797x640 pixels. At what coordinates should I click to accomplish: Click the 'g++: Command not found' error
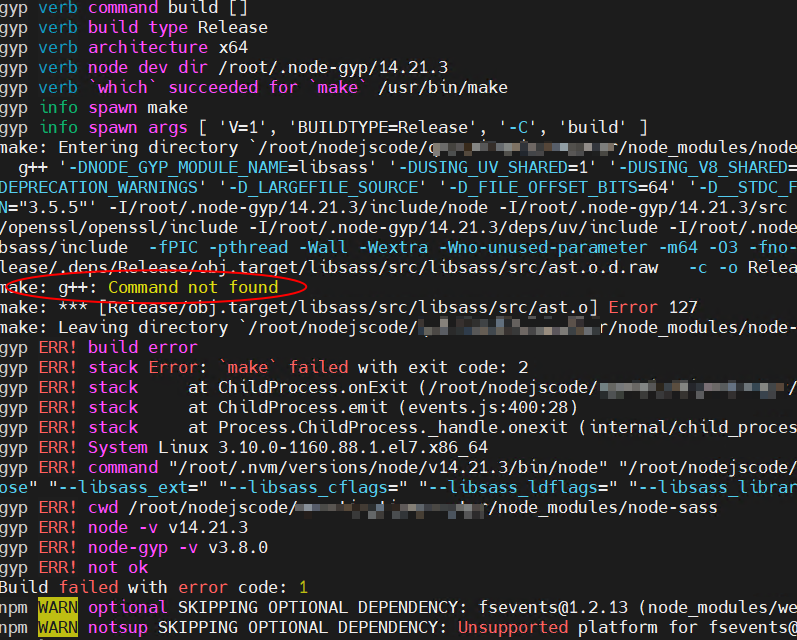point(168,288)
